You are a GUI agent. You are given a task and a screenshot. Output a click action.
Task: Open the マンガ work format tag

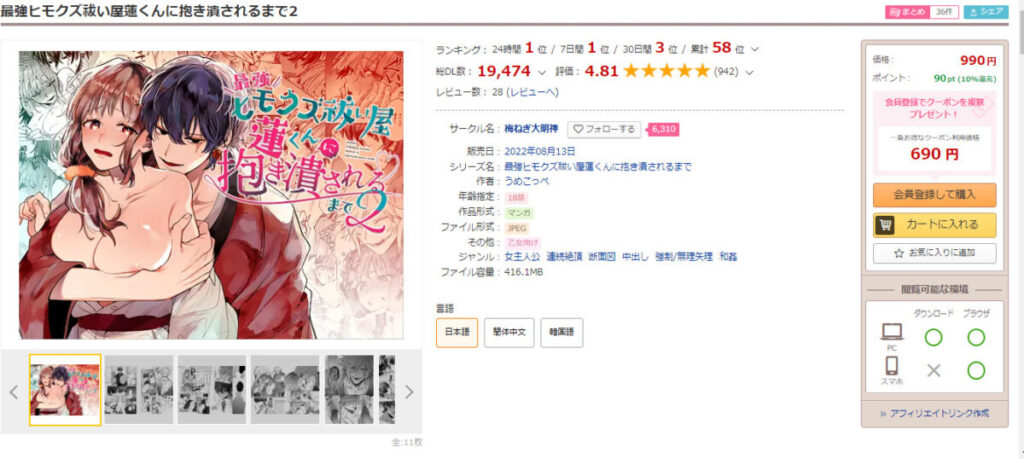point(519,213)
